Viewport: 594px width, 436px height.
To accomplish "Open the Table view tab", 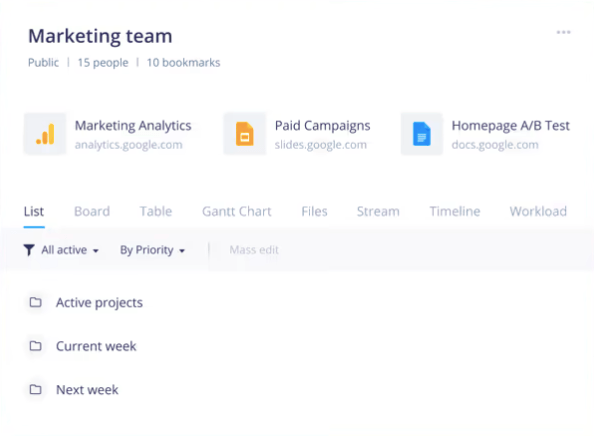I will pyautogui.click(x=156, y=211).
